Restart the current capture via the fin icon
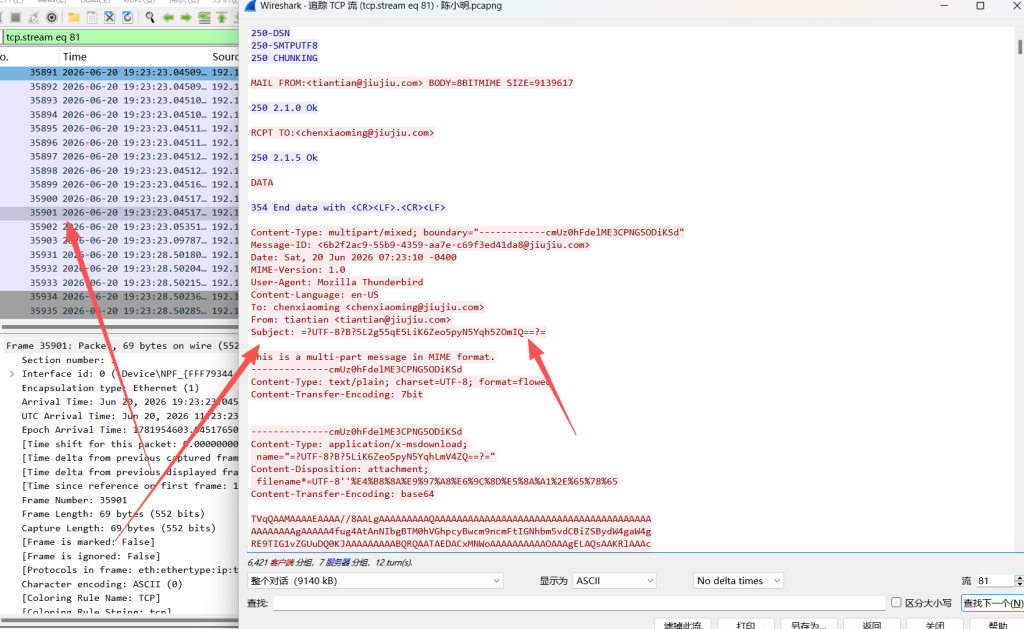Viewport: 1024px width, 629px height. (x=33, y=18)
